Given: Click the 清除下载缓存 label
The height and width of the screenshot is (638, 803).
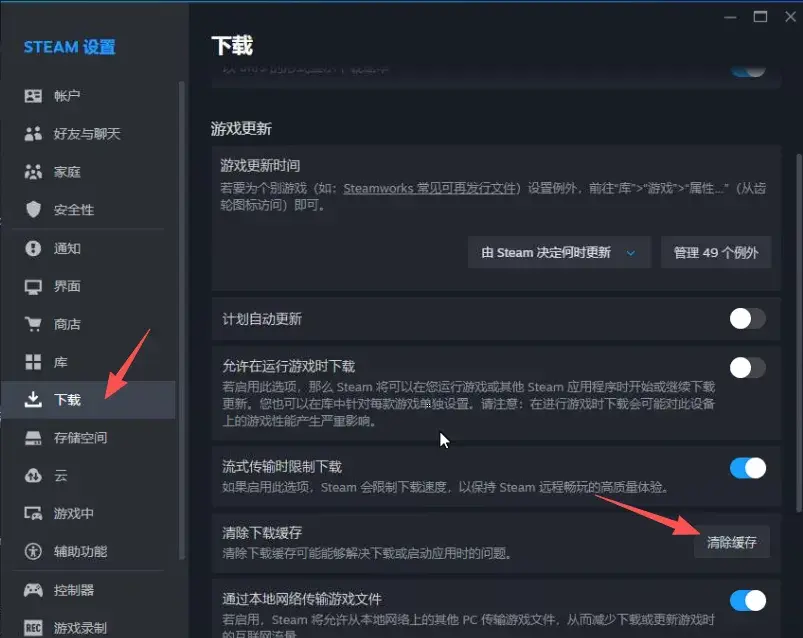Looking at the screenshot, I should click(262, 533).
